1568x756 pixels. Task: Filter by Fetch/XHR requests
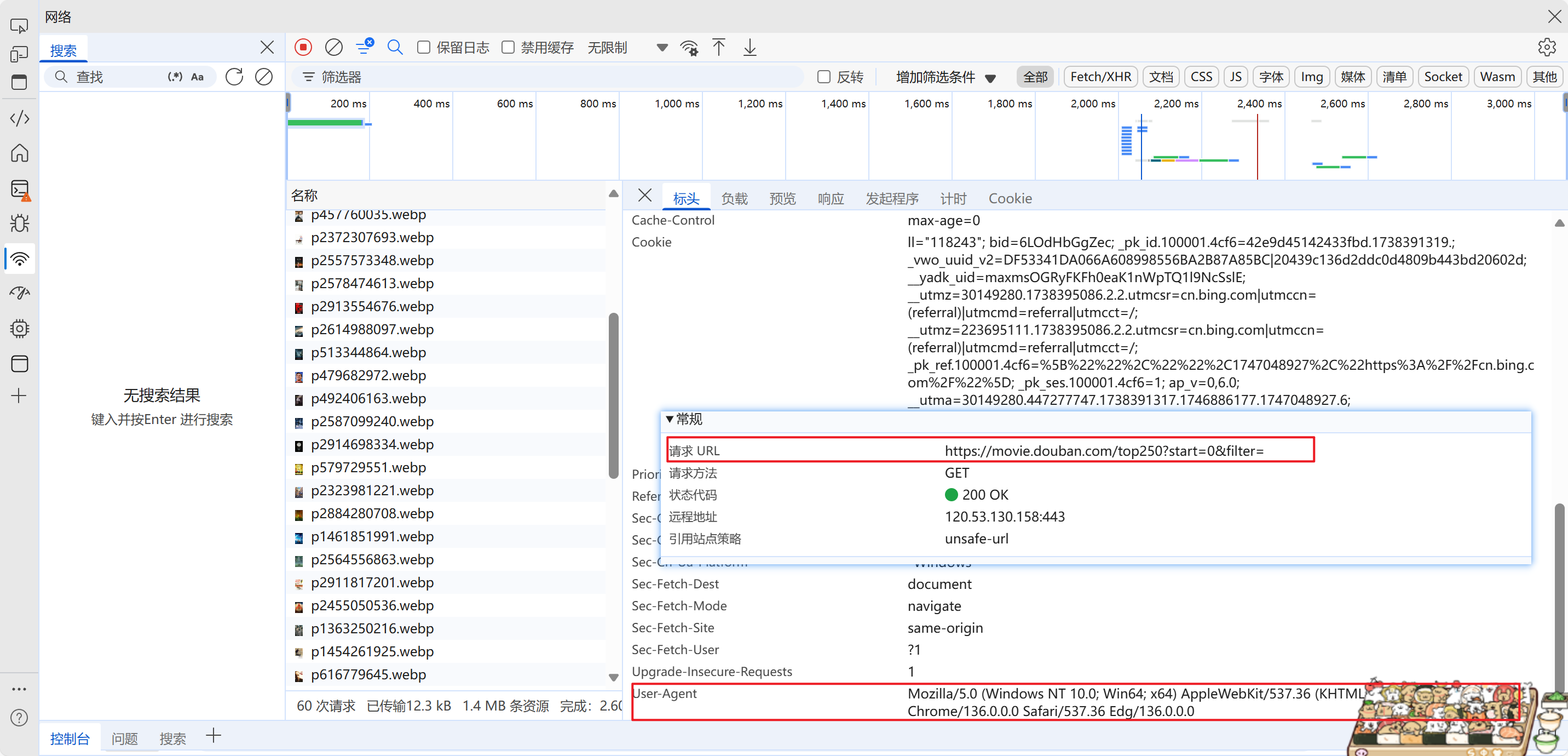tap(1100, 77)
